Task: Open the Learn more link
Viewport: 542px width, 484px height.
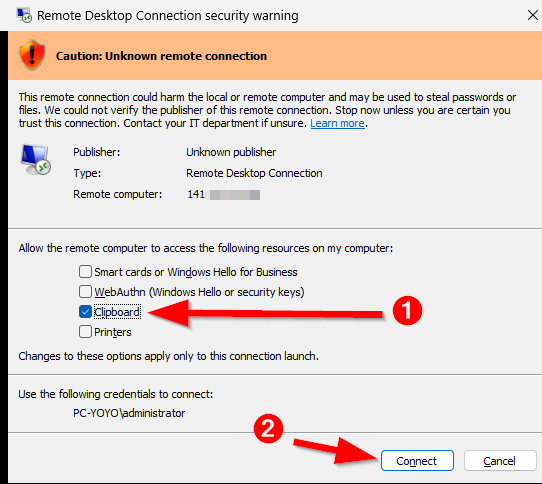Action: point(337,123)
